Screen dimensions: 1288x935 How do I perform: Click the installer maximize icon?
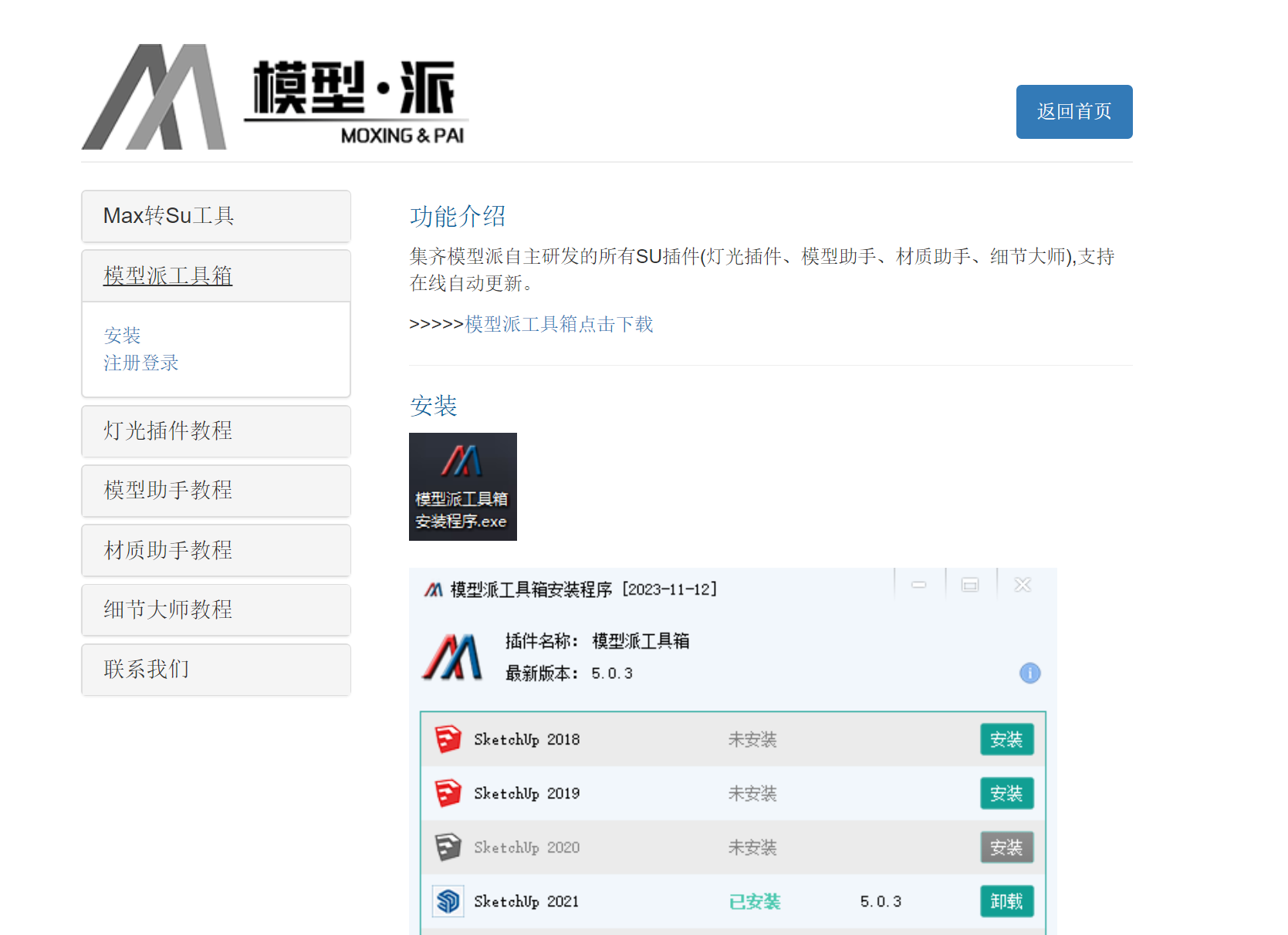coord(970,585)
